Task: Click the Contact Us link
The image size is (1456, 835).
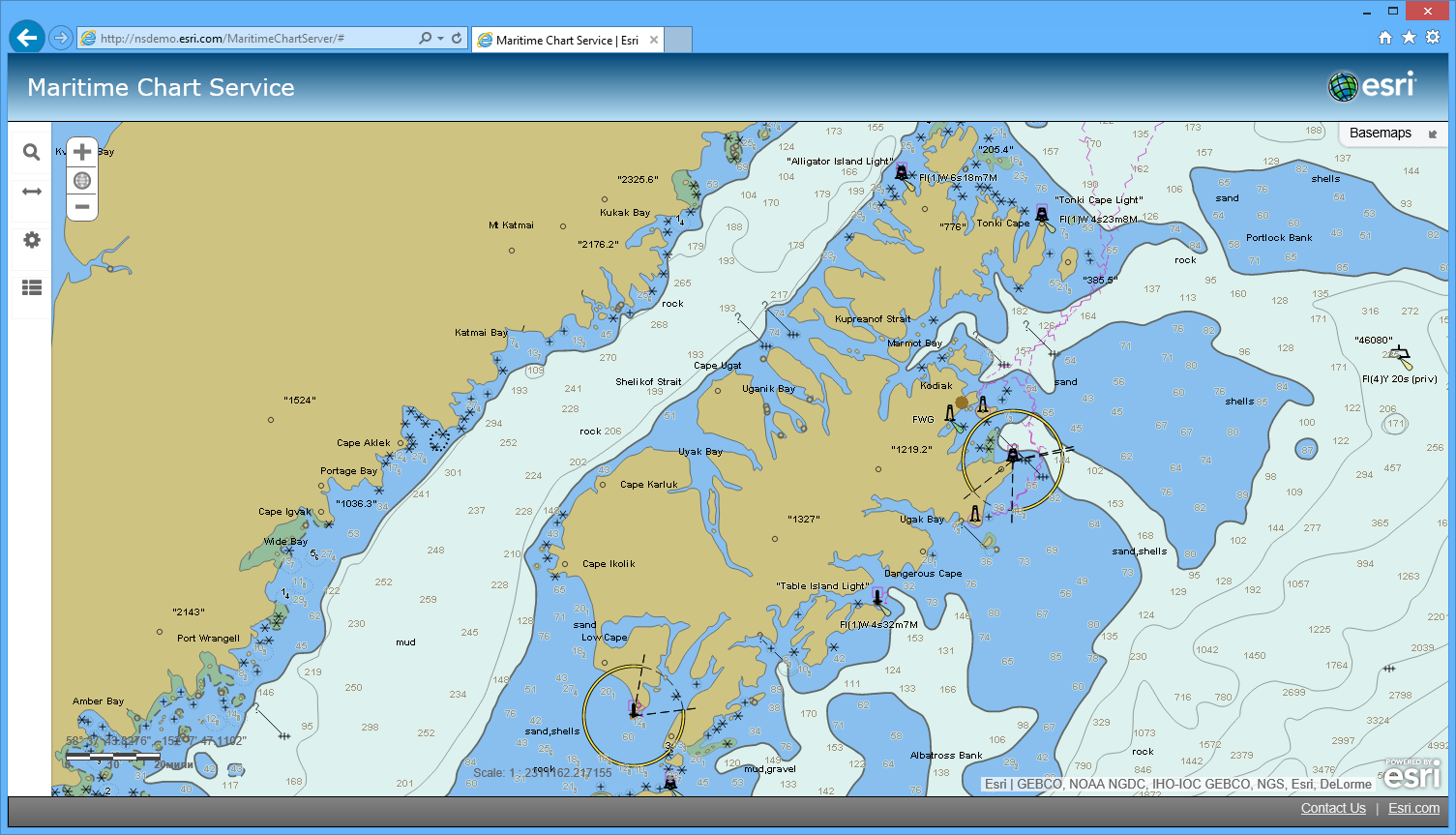Action: pyautogui.click(x=1333, y=808)
